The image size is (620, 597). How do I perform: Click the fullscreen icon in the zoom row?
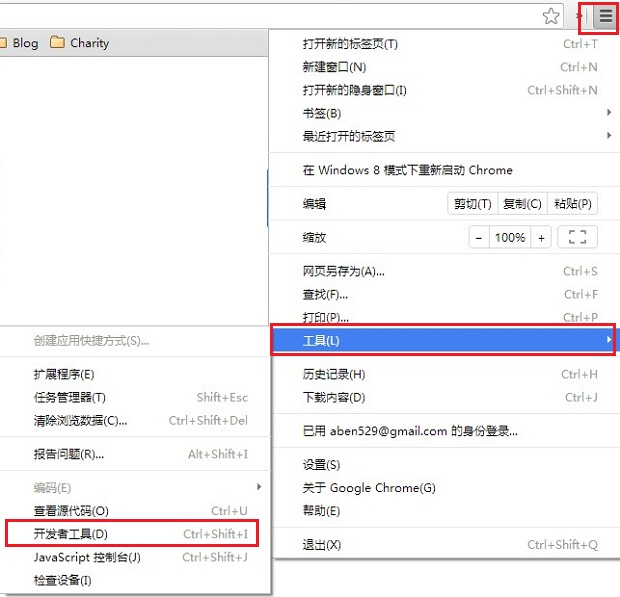click(x=576, y=238)
